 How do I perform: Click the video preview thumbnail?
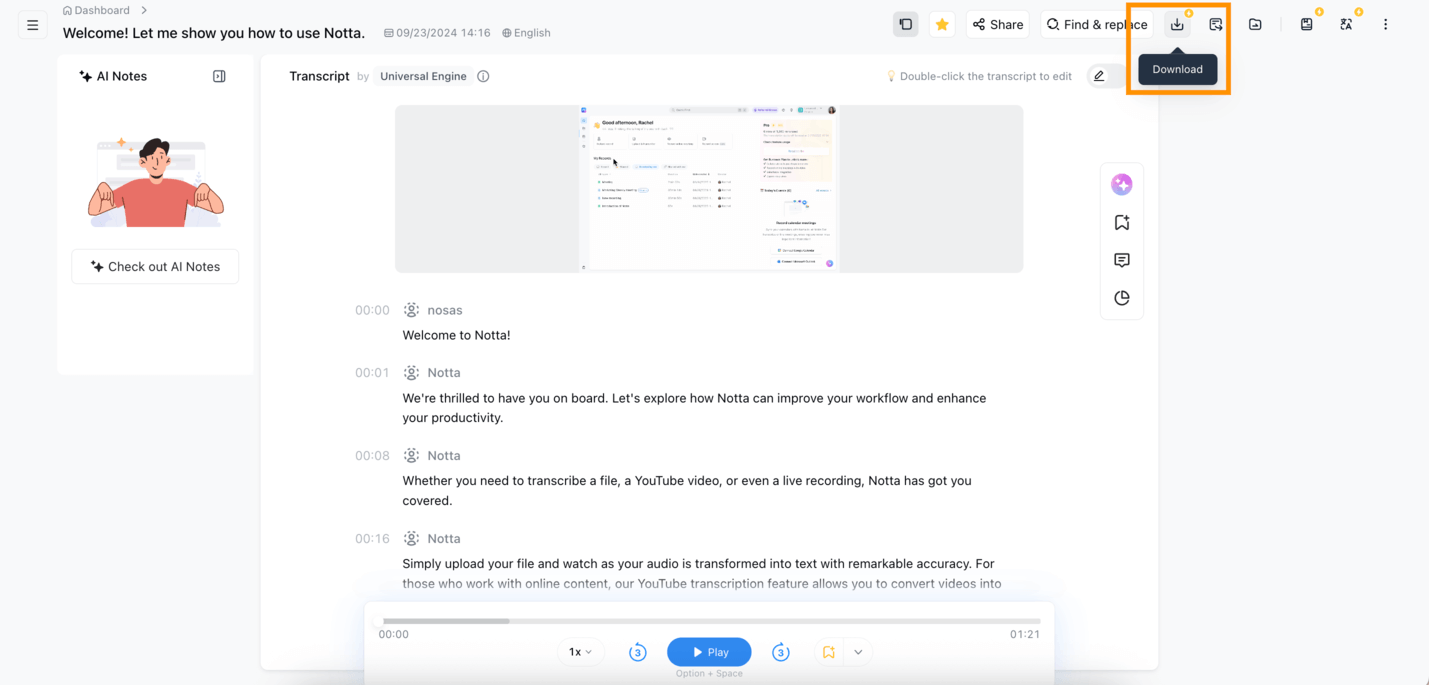(x=709, y=189)
